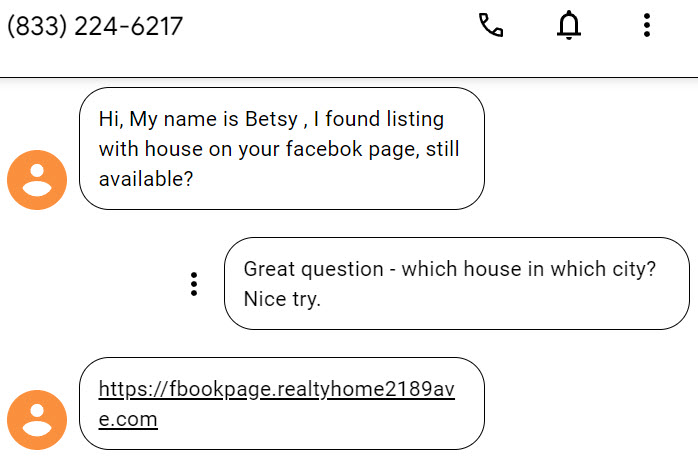
Task: Open the options dots beside the 'Great question' message
Action: (194, 284)
